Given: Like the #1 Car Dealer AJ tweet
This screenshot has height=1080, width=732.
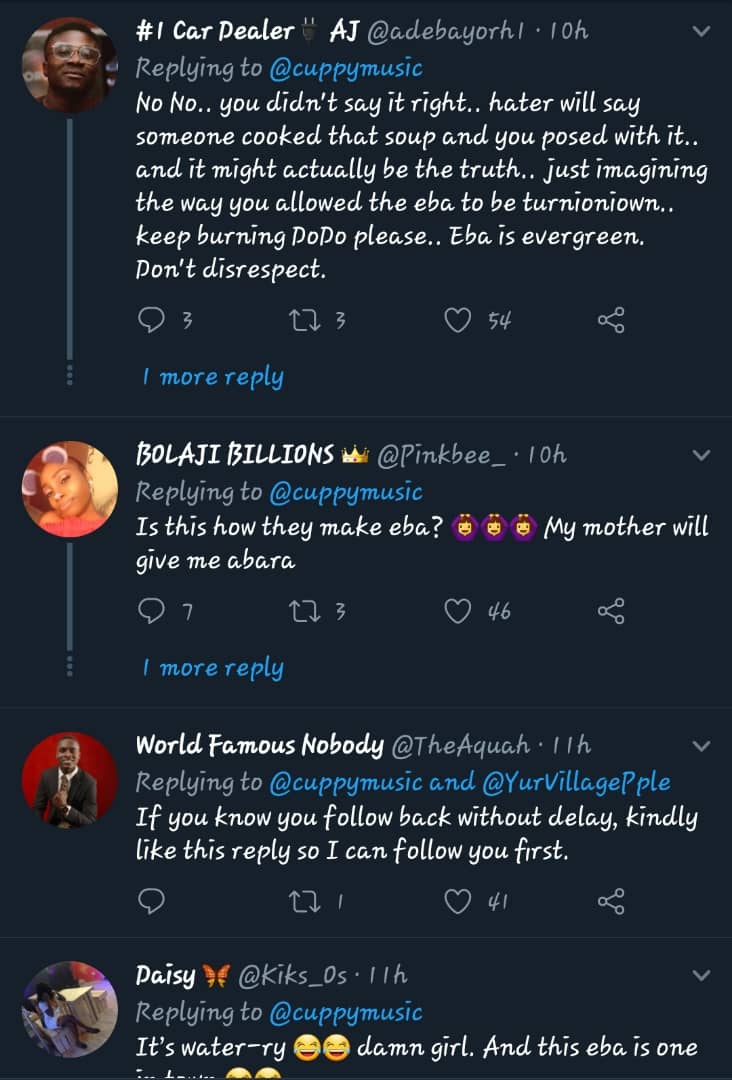Looking at the screenshot, I should (458, 320).
